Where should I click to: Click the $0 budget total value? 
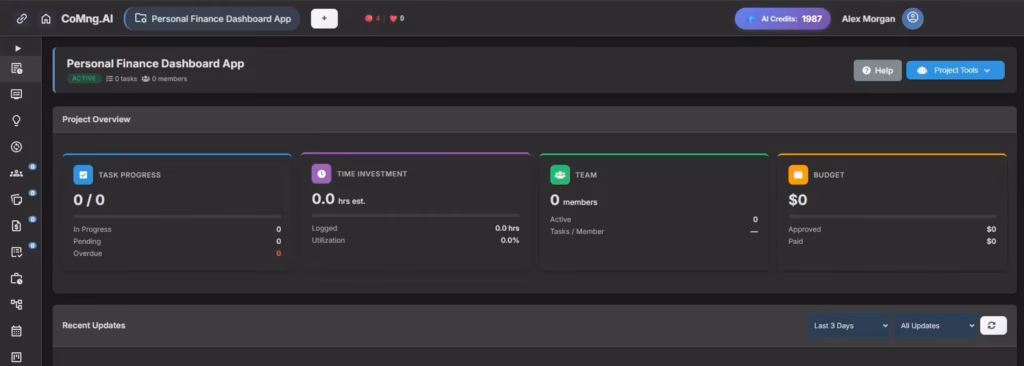click(x=797, y=200)
